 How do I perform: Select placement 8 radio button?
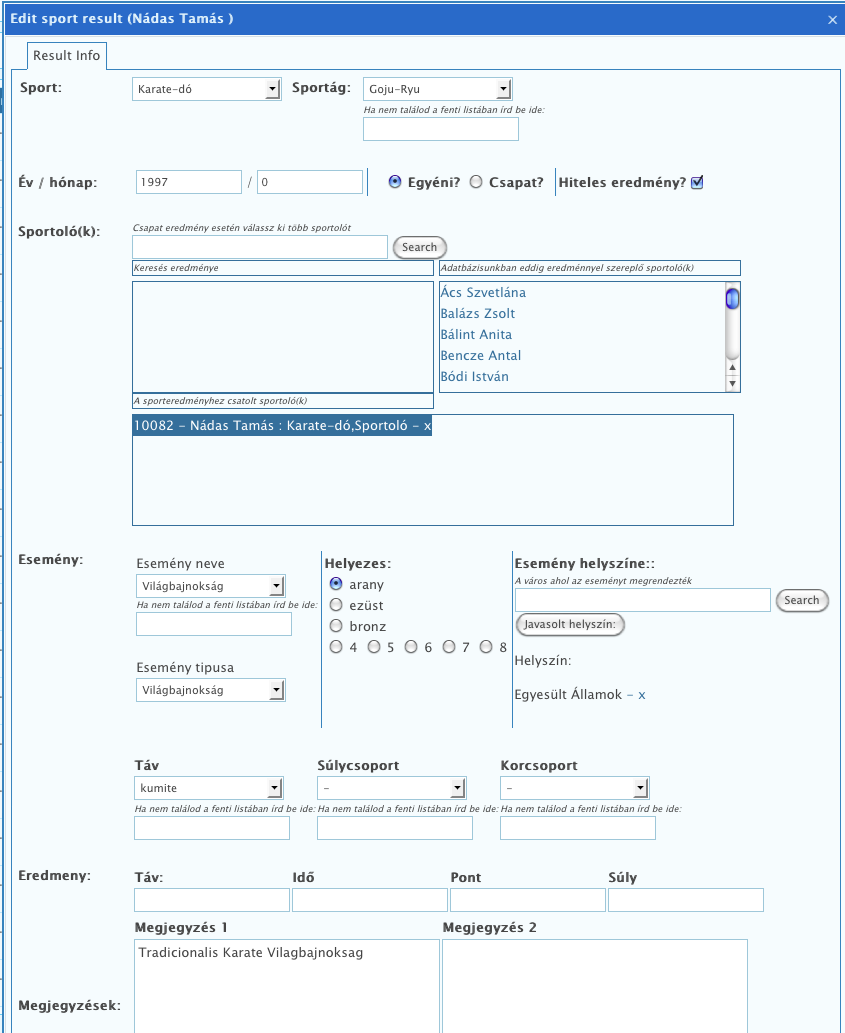(486, 647)
